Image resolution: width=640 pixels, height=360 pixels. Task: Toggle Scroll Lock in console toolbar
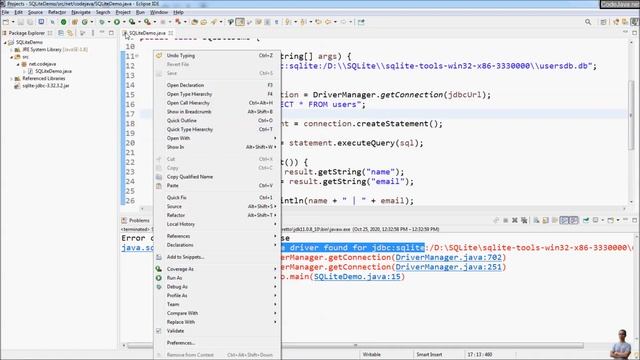click(545, 220)
